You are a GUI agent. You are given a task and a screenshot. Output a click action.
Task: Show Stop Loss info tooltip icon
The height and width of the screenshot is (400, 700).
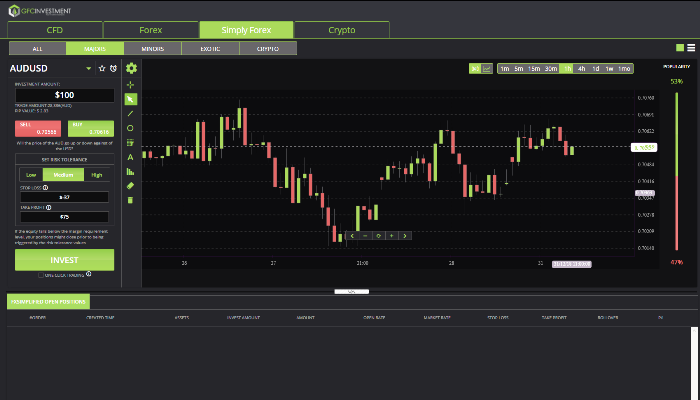[x=46, y=188]
